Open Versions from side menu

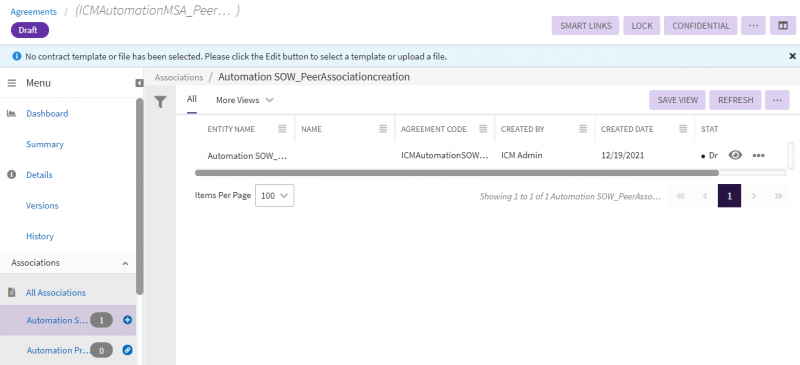(x=42, y=205)
